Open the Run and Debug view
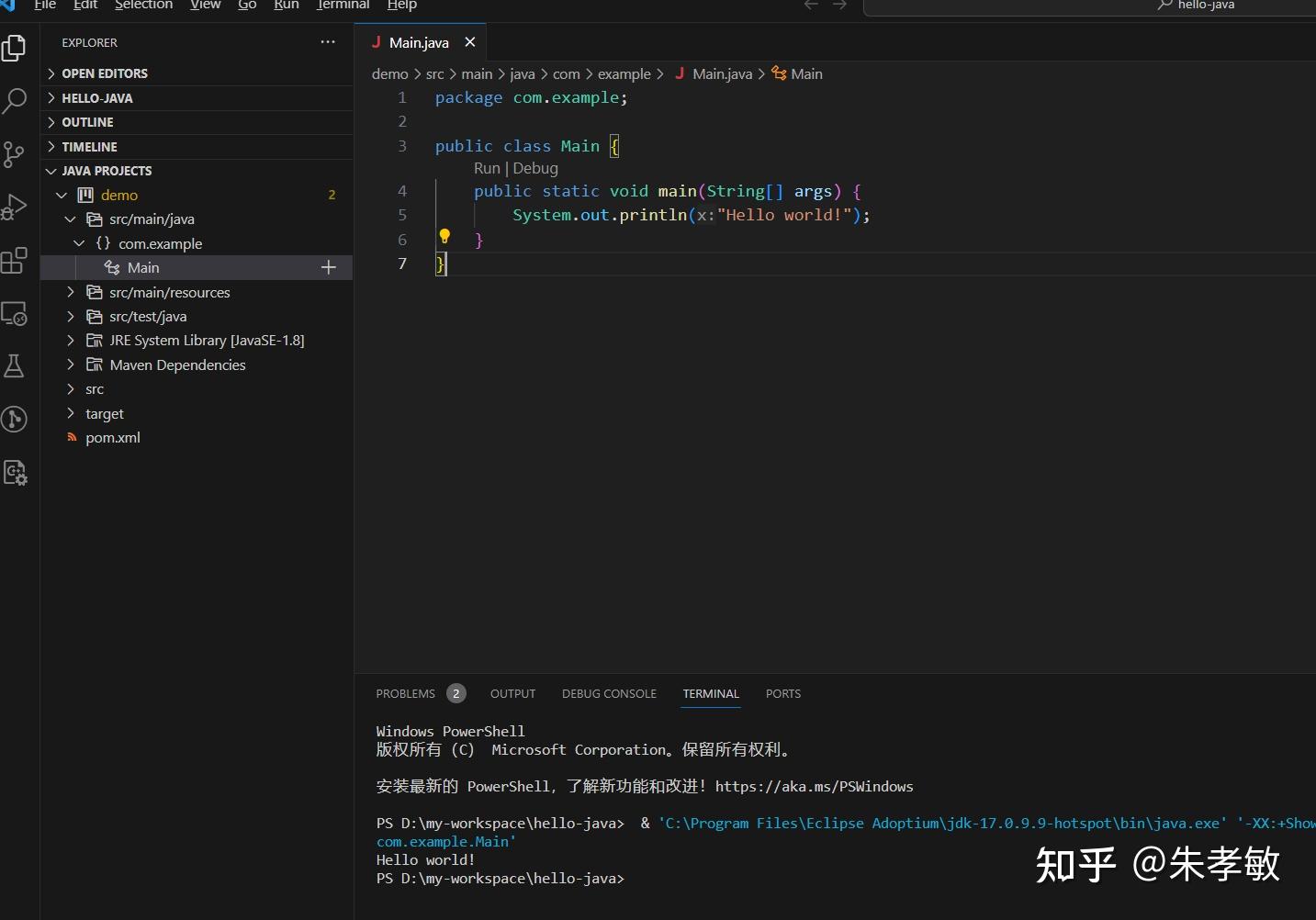 pos(16,207)
